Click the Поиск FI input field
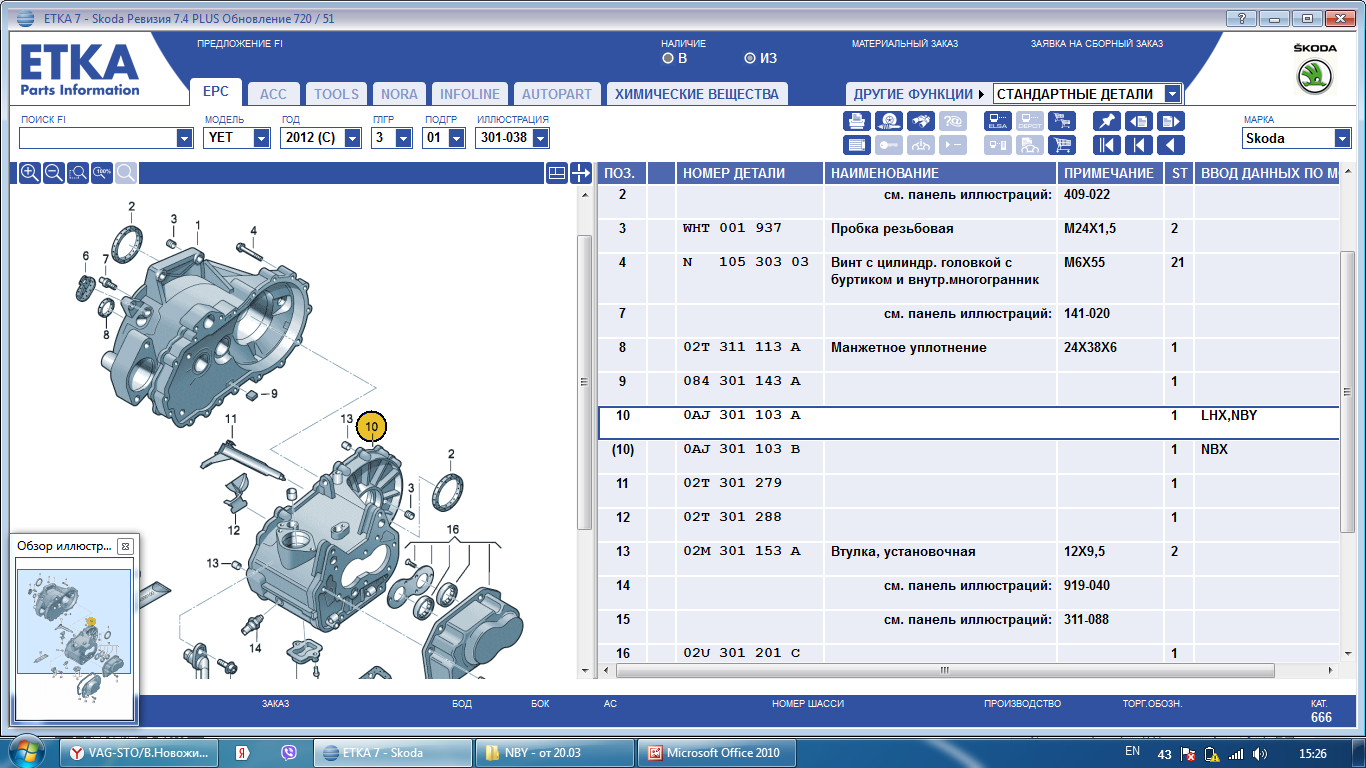 click(x=97, y=138)
